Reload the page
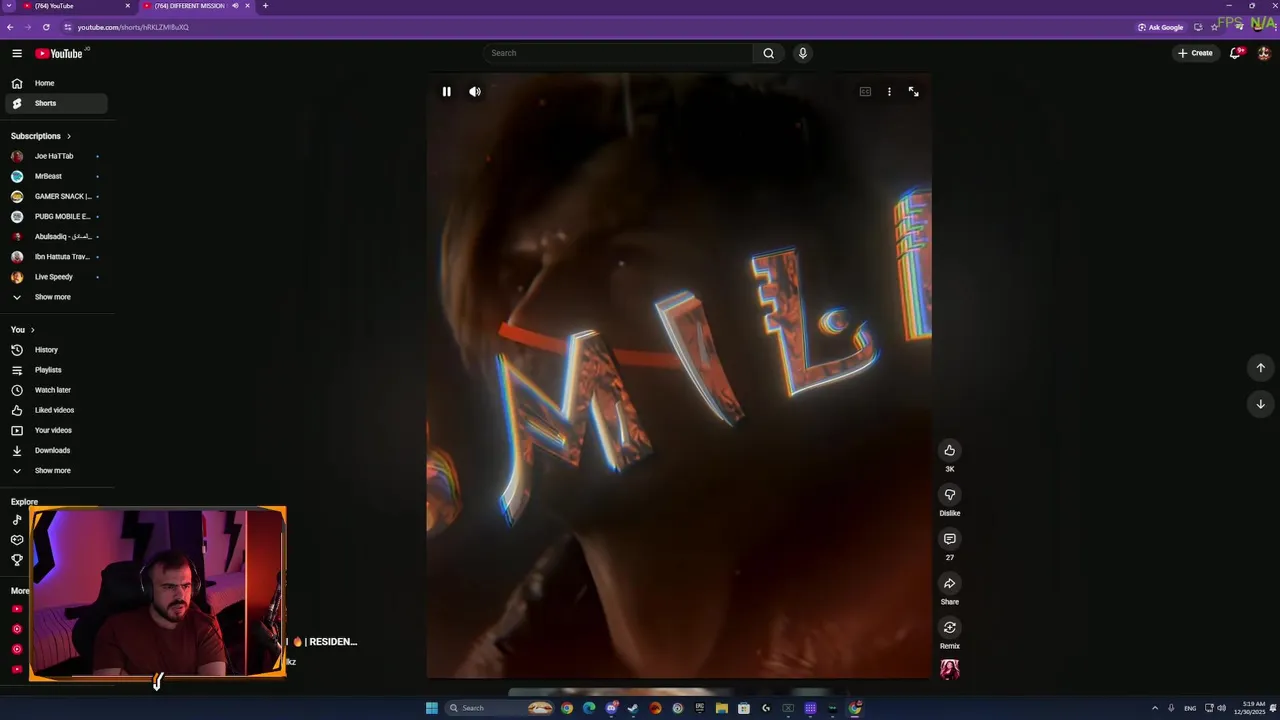 [46, 27]
